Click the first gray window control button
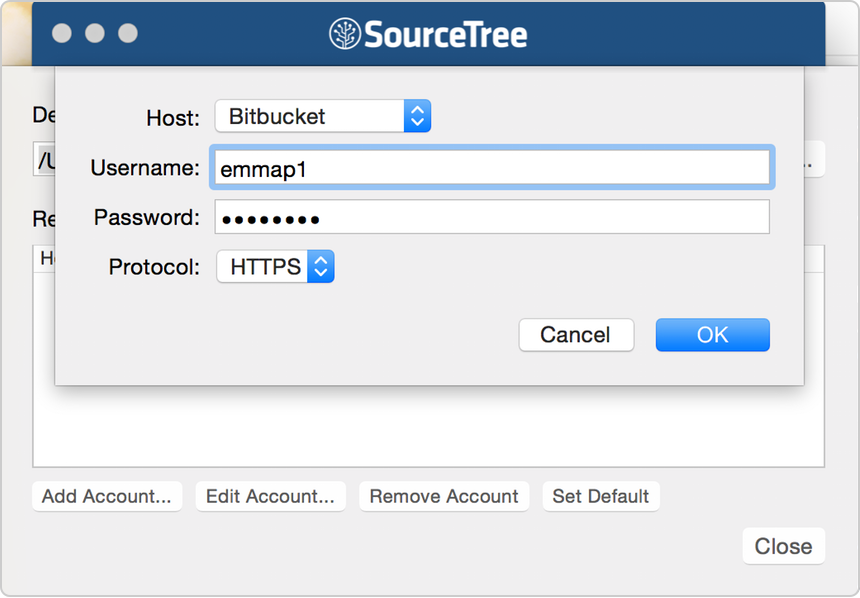 coord(62,33)
